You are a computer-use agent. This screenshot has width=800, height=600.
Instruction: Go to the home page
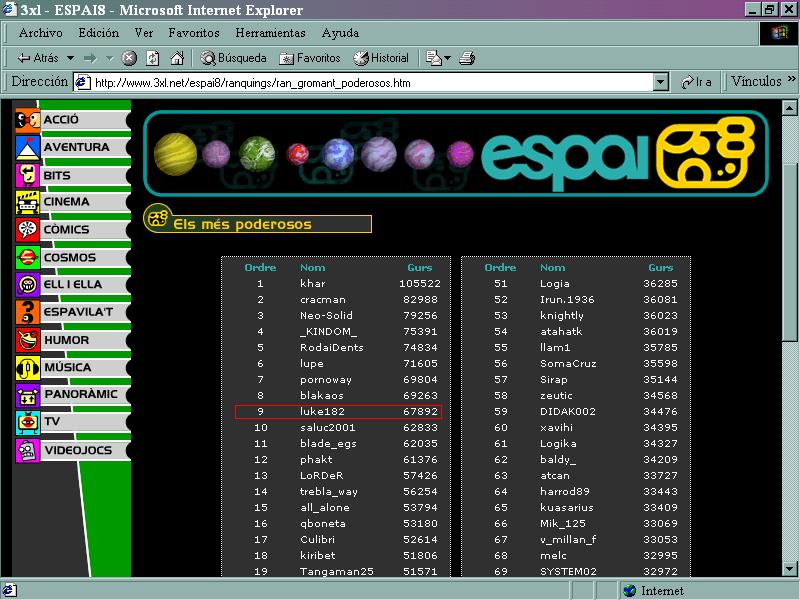pyautogui.click(x=177, y=58)
